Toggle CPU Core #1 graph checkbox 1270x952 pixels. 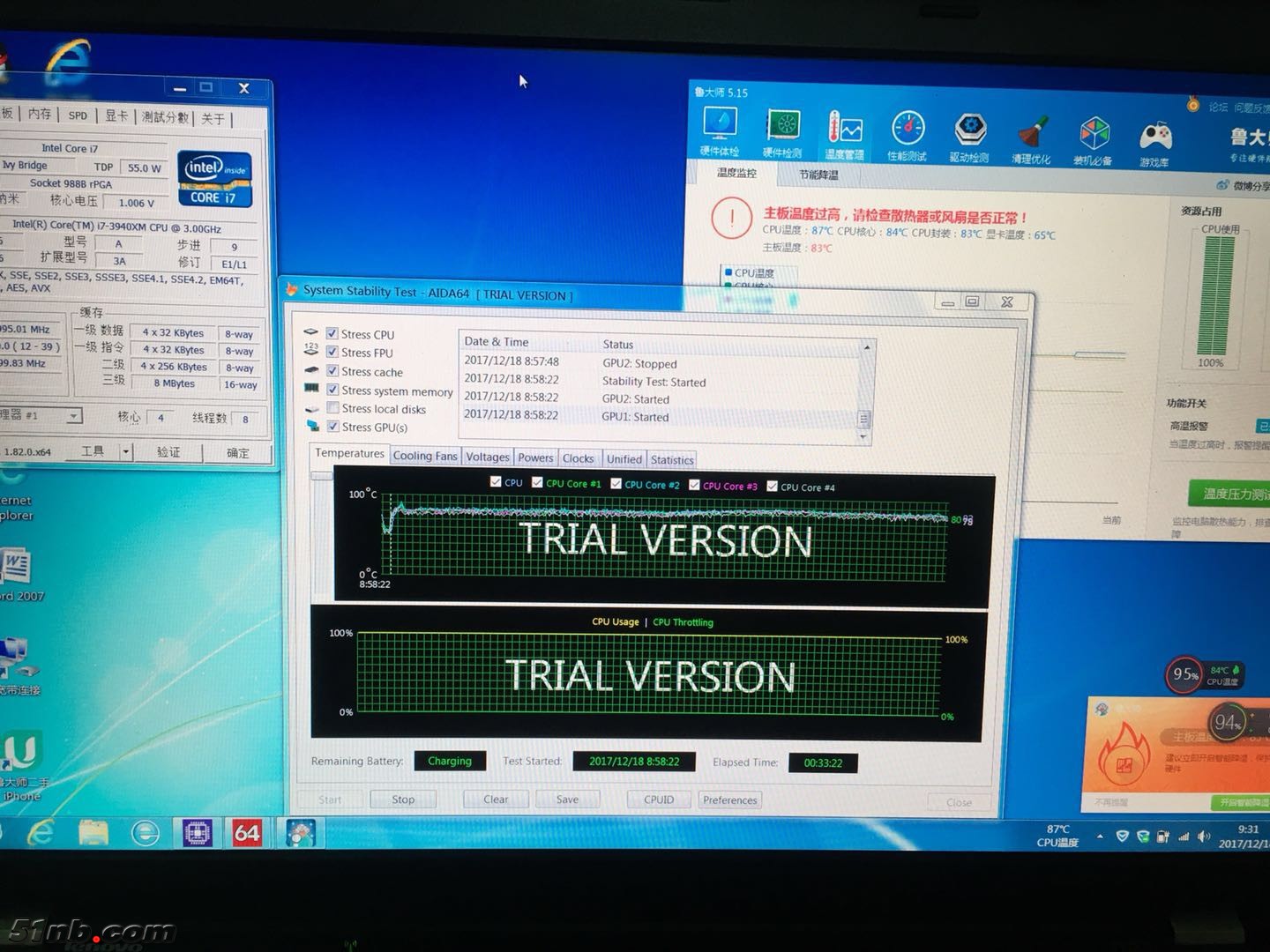tap(537, 482)
